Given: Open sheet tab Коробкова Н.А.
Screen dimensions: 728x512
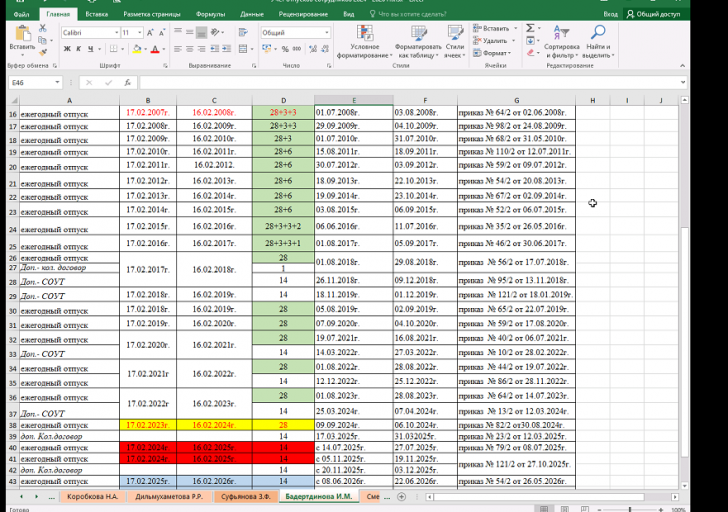Looking at the screenshot, I should coord(92,497).
